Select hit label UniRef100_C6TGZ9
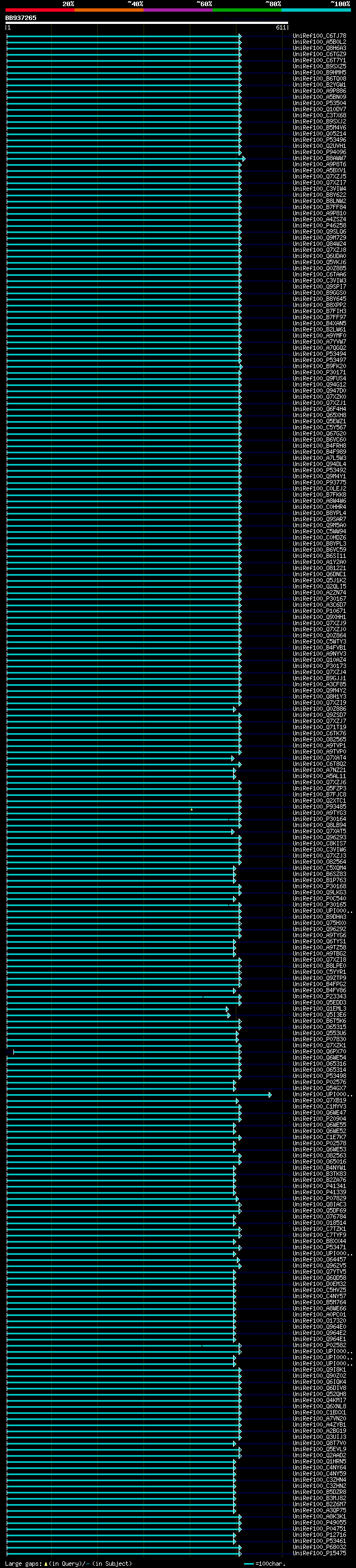 pyautogui.click(x=319, y=54)
